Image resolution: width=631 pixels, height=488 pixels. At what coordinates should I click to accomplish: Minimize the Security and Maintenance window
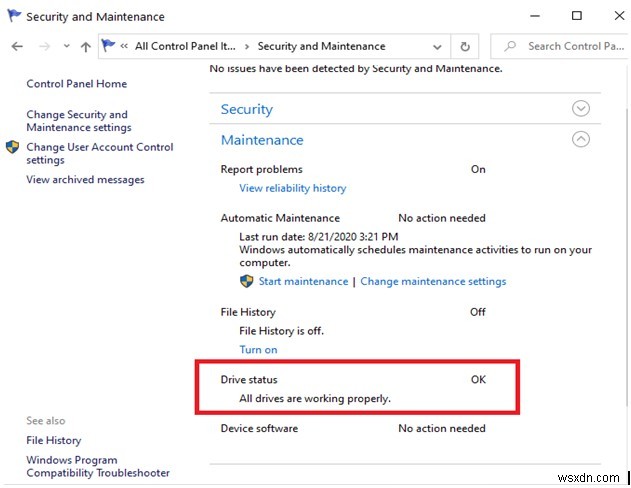tap(535, 16)
